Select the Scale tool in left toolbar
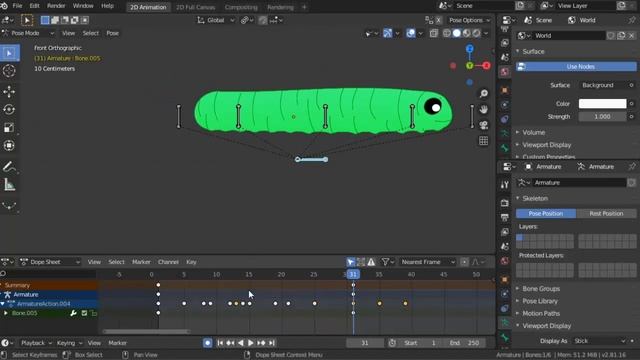Screen dimensions: 640x360 9,128
